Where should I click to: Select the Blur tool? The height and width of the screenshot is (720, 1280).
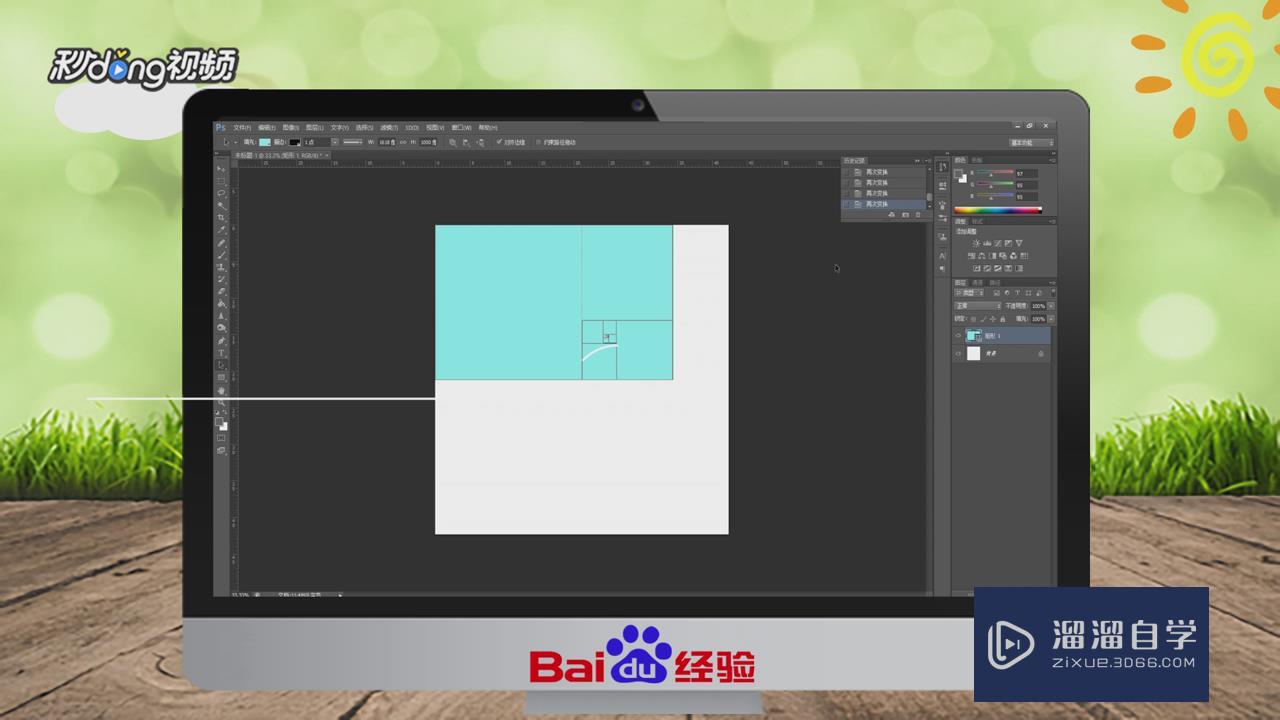pyautogui.click(x=221, y=316)
